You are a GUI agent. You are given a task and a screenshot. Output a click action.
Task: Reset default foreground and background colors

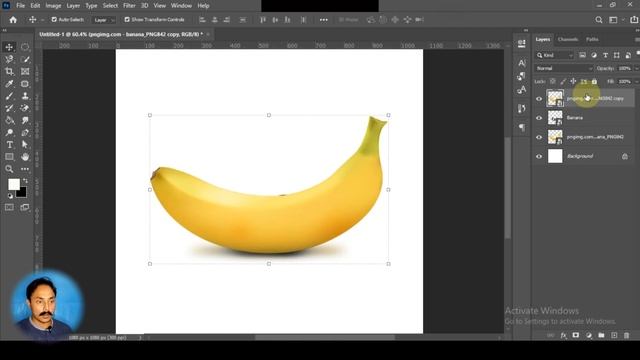pos(10,196)
